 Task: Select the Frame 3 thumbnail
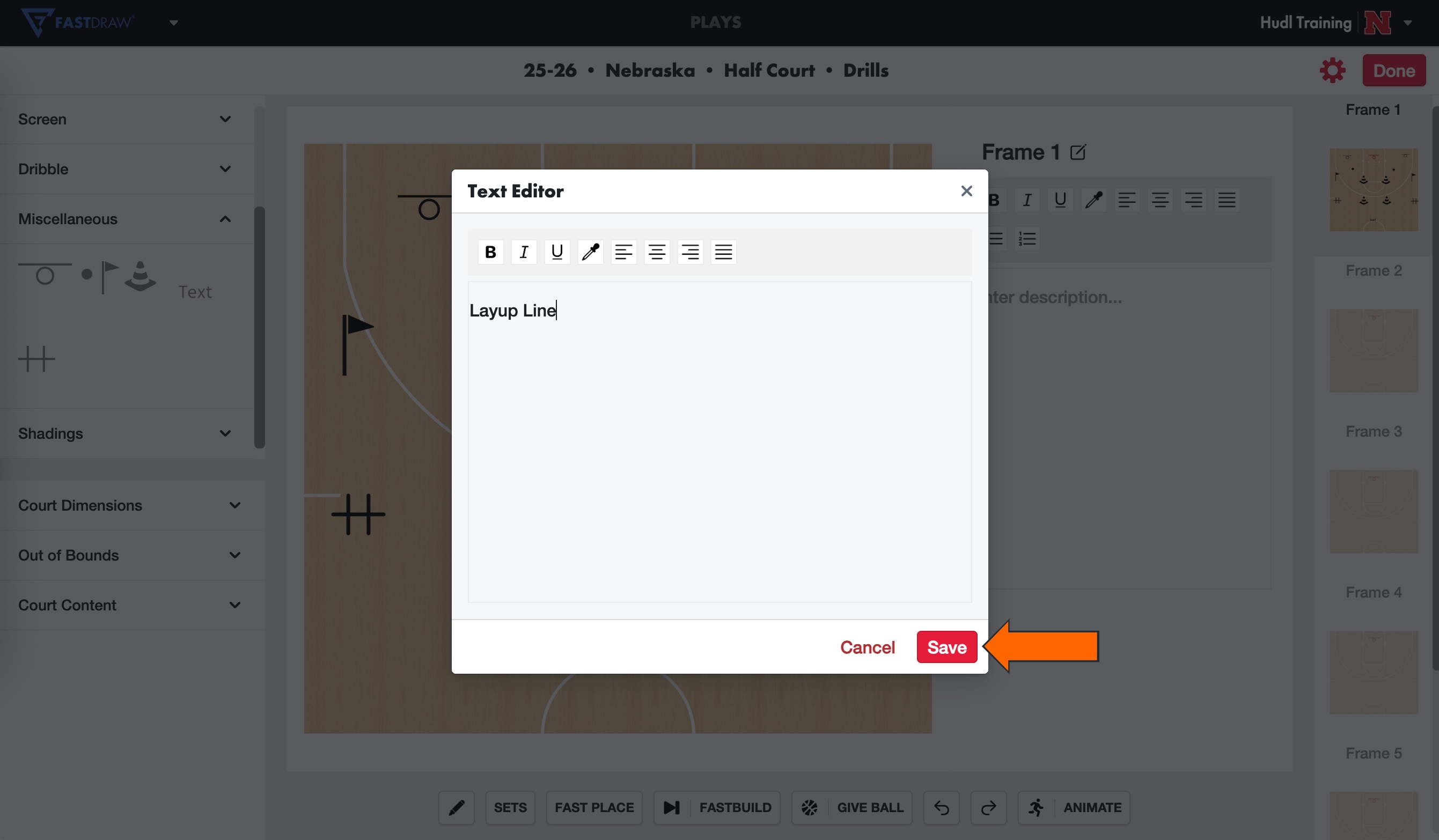tap(1374, 511)
